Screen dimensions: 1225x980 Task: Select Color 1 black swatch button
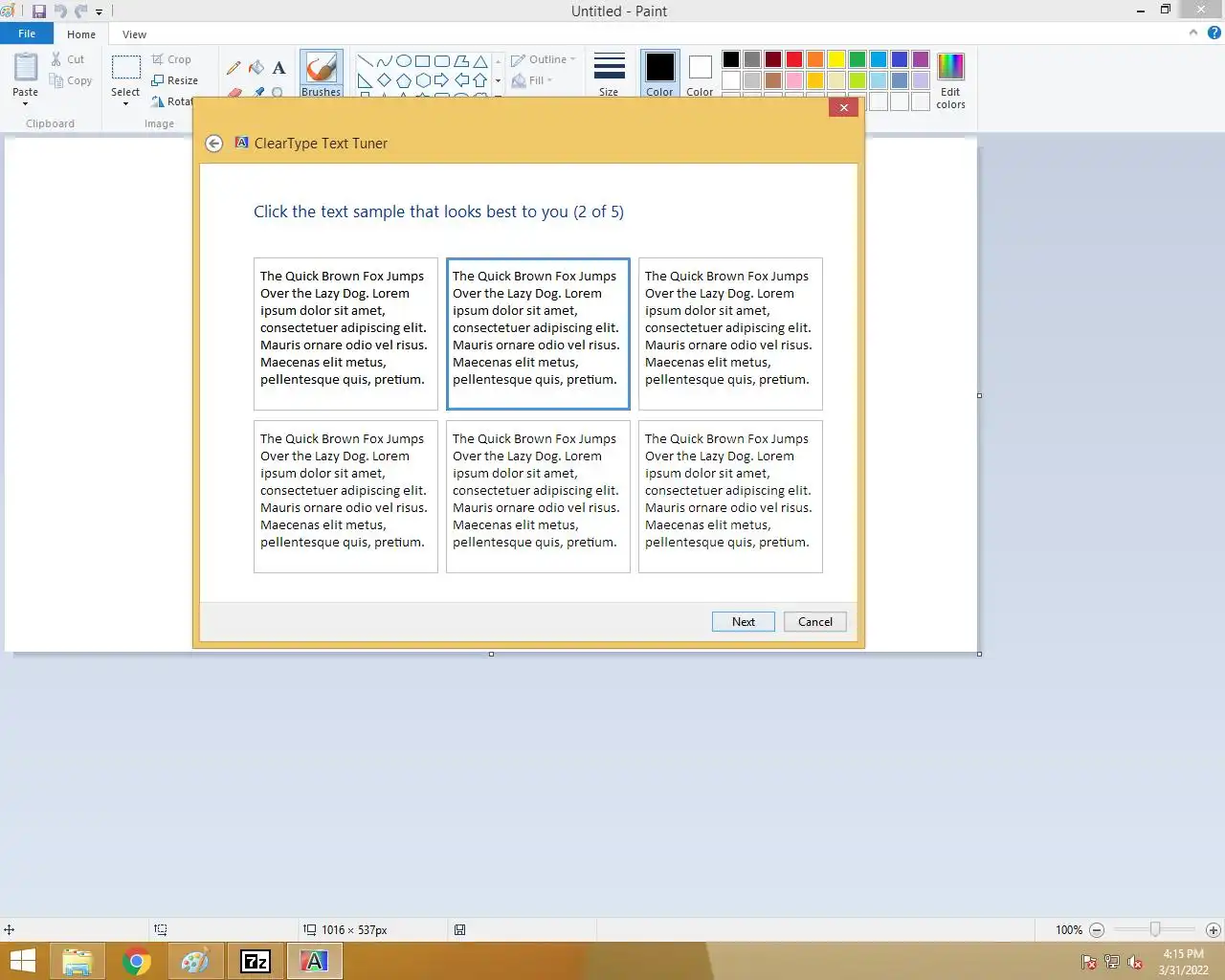point(659,74)
